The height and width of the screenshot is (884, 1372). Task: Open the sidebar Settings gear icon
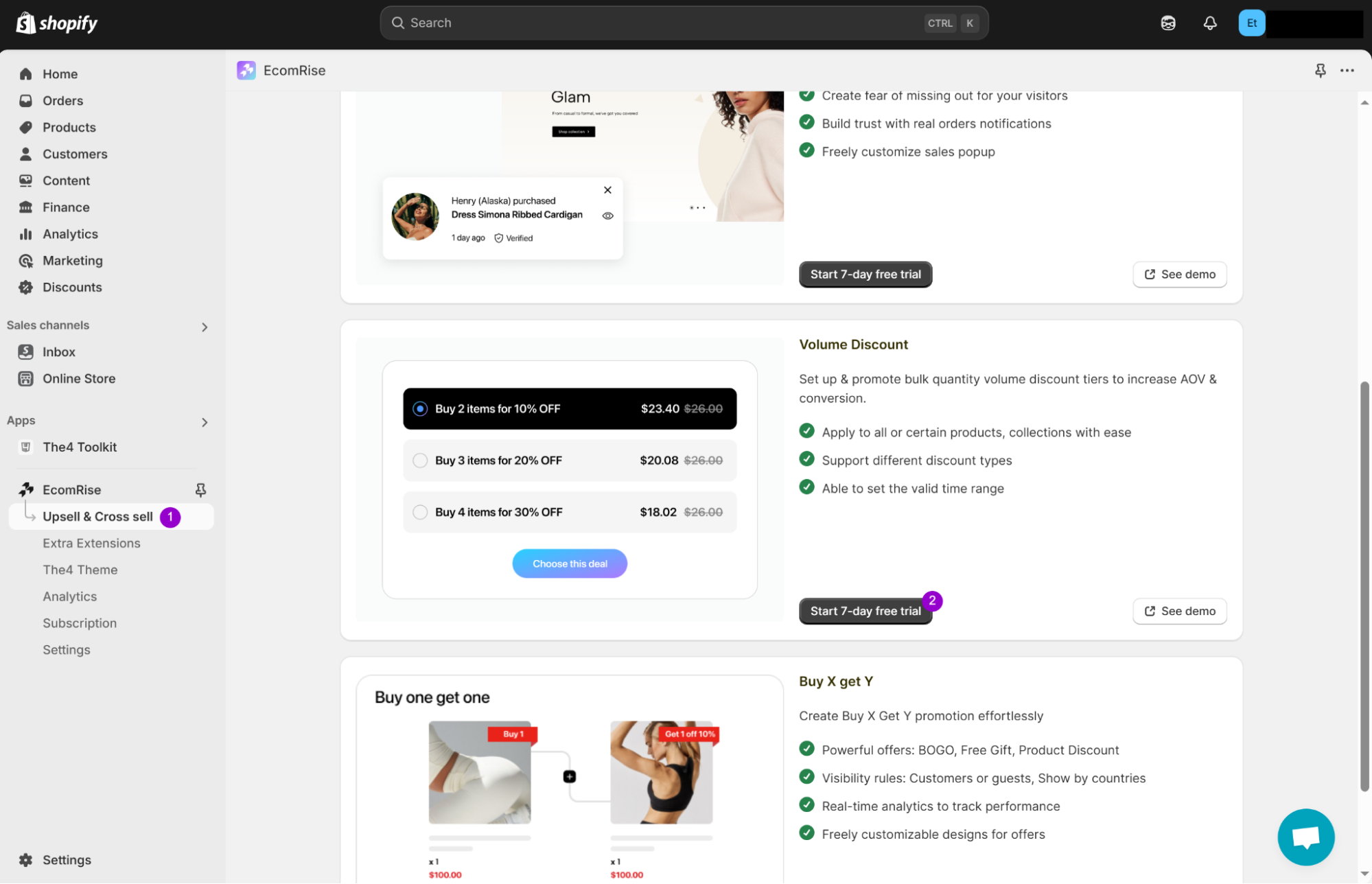coord(26,860)
